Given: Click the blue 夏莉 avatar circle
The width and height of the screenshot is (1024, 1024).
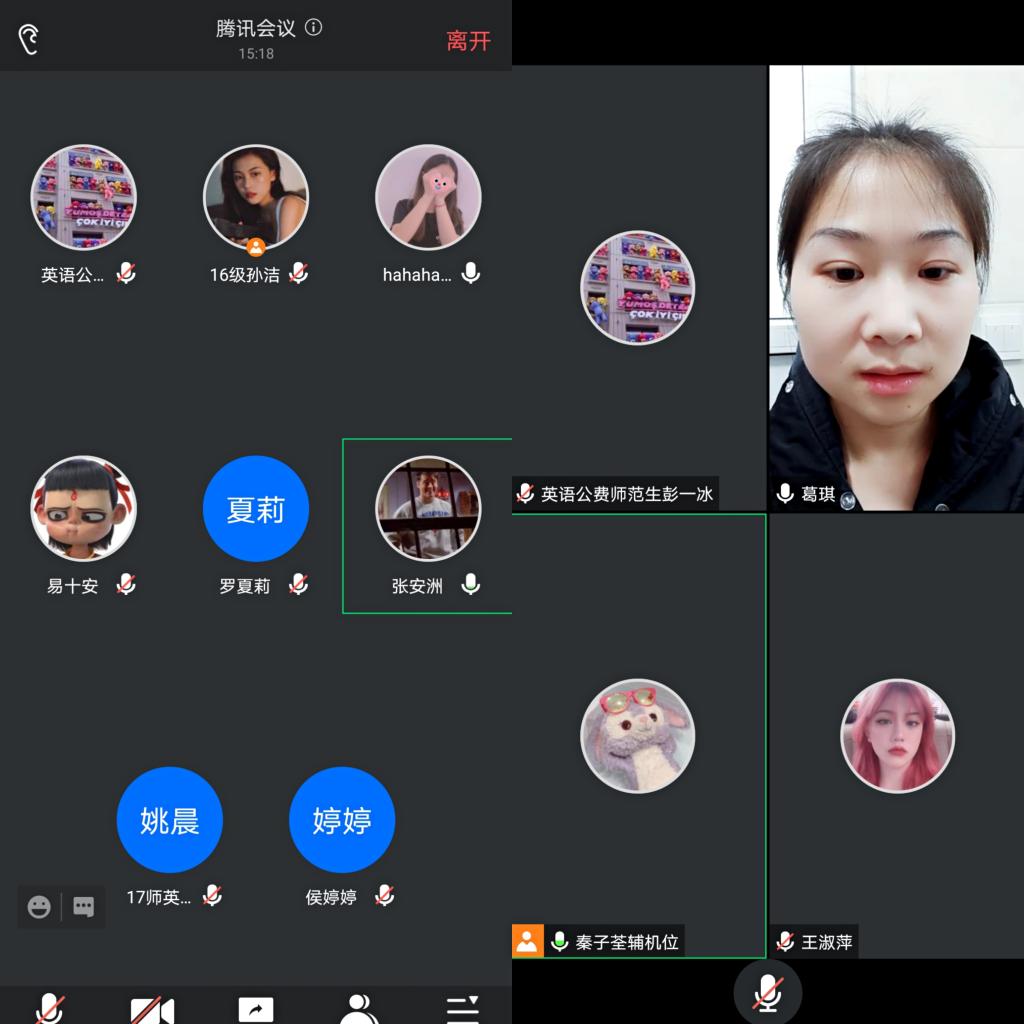Looking at the screenshot, I should [x=256, y=509].
